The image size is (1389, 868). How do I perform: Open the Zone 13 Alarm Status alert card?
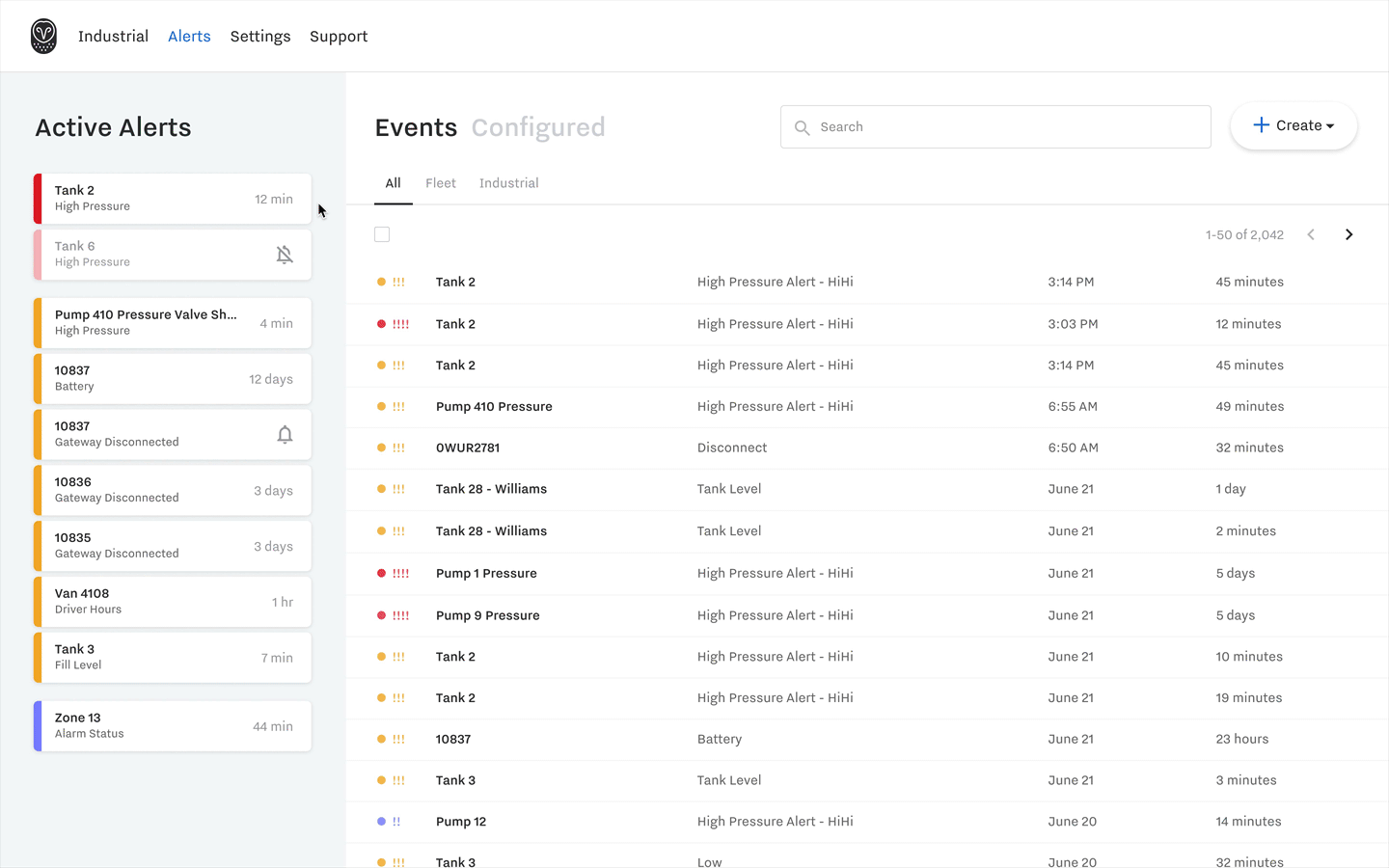pyautogui.click(x=172, y=725)
